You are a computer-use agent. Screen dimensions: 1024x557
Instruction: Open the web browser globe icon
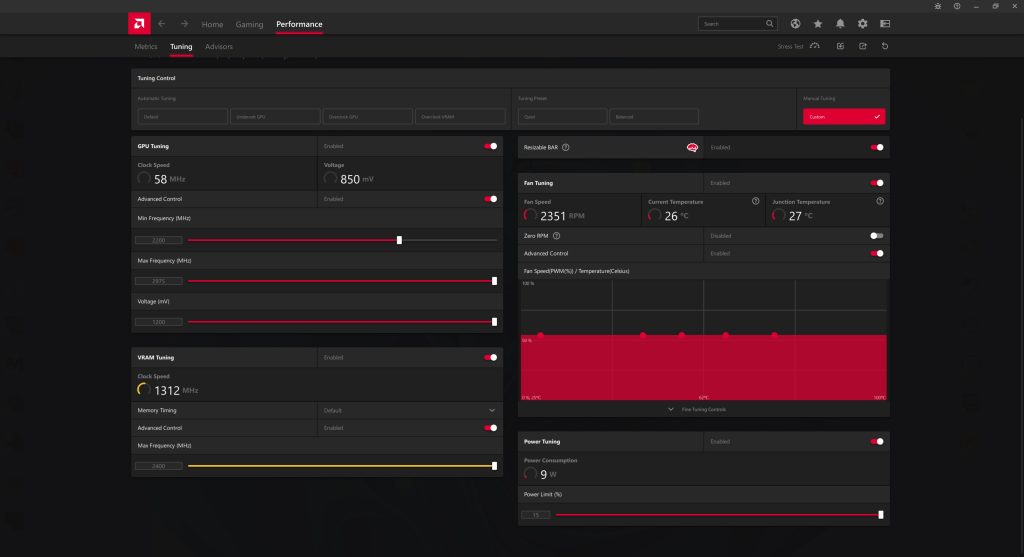796,23
